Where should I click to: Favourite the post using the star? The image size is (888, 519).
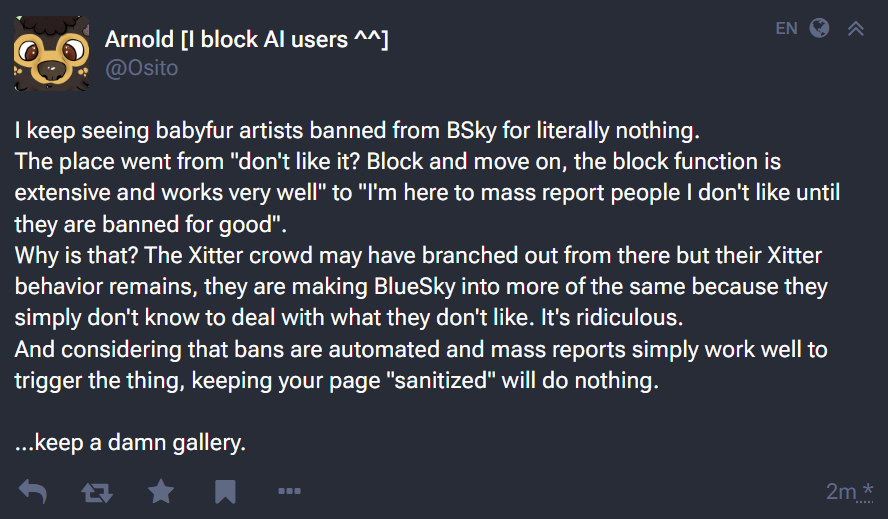[x=160, y=492]
